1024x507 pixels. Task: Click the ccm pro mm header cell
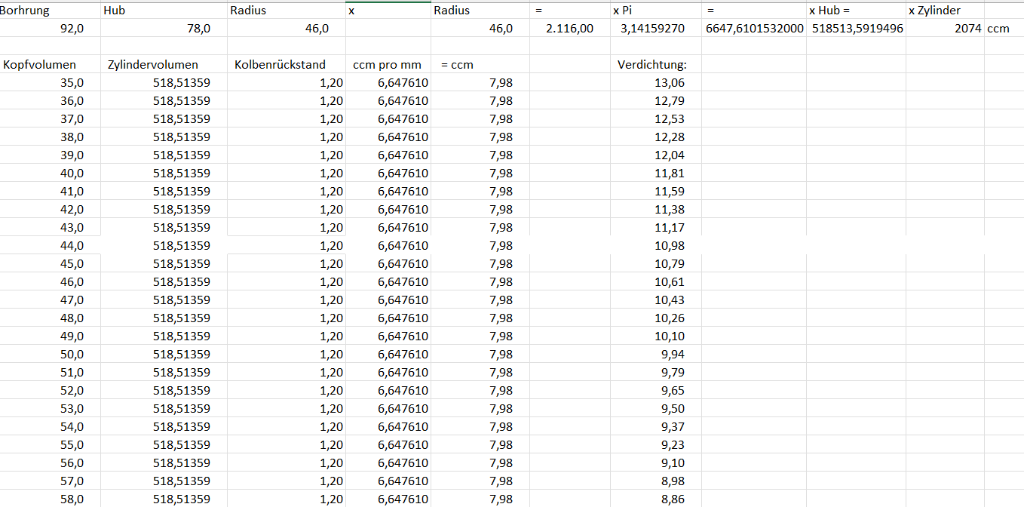pyautogui.click(x=388, y=65)
